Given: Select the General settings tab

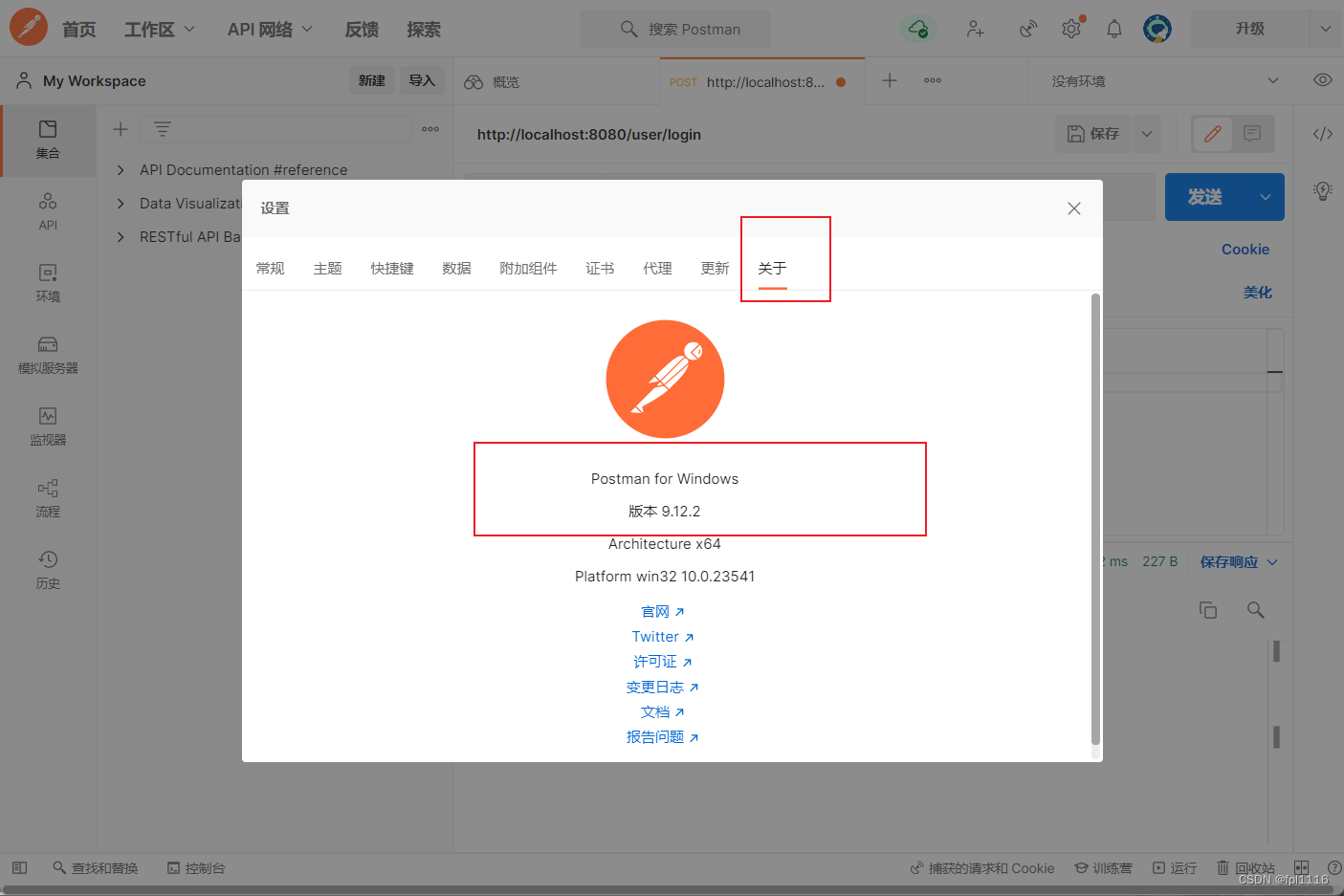Looking at the screenshot, I should 271,269.
